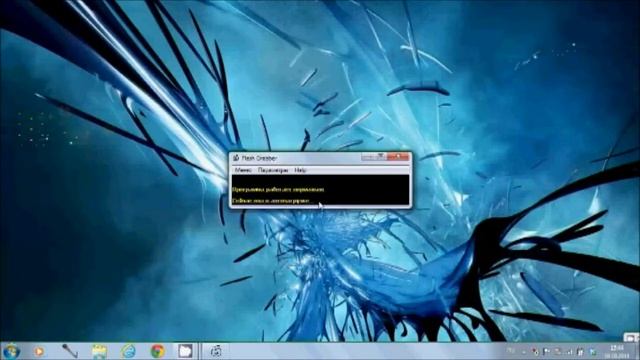Open the microphone app on taskbar
Image resolution: width=640 pixels, height=360 pixels.
coord(70,351)
